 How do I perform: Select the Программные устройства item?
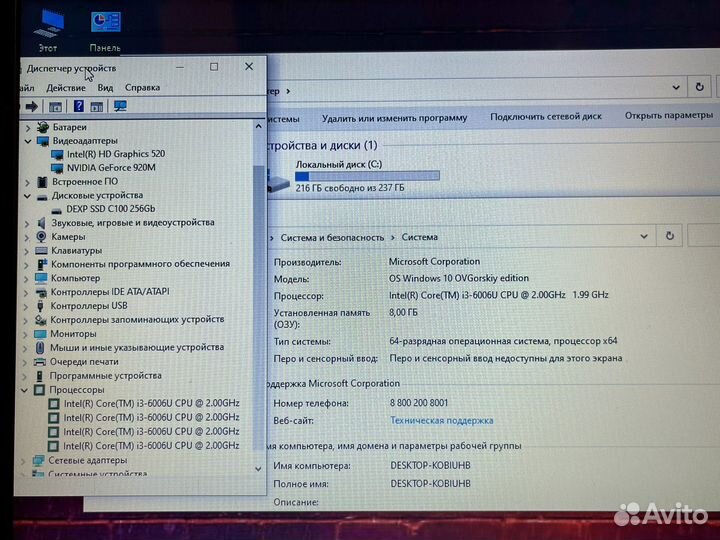click(105, 376)
